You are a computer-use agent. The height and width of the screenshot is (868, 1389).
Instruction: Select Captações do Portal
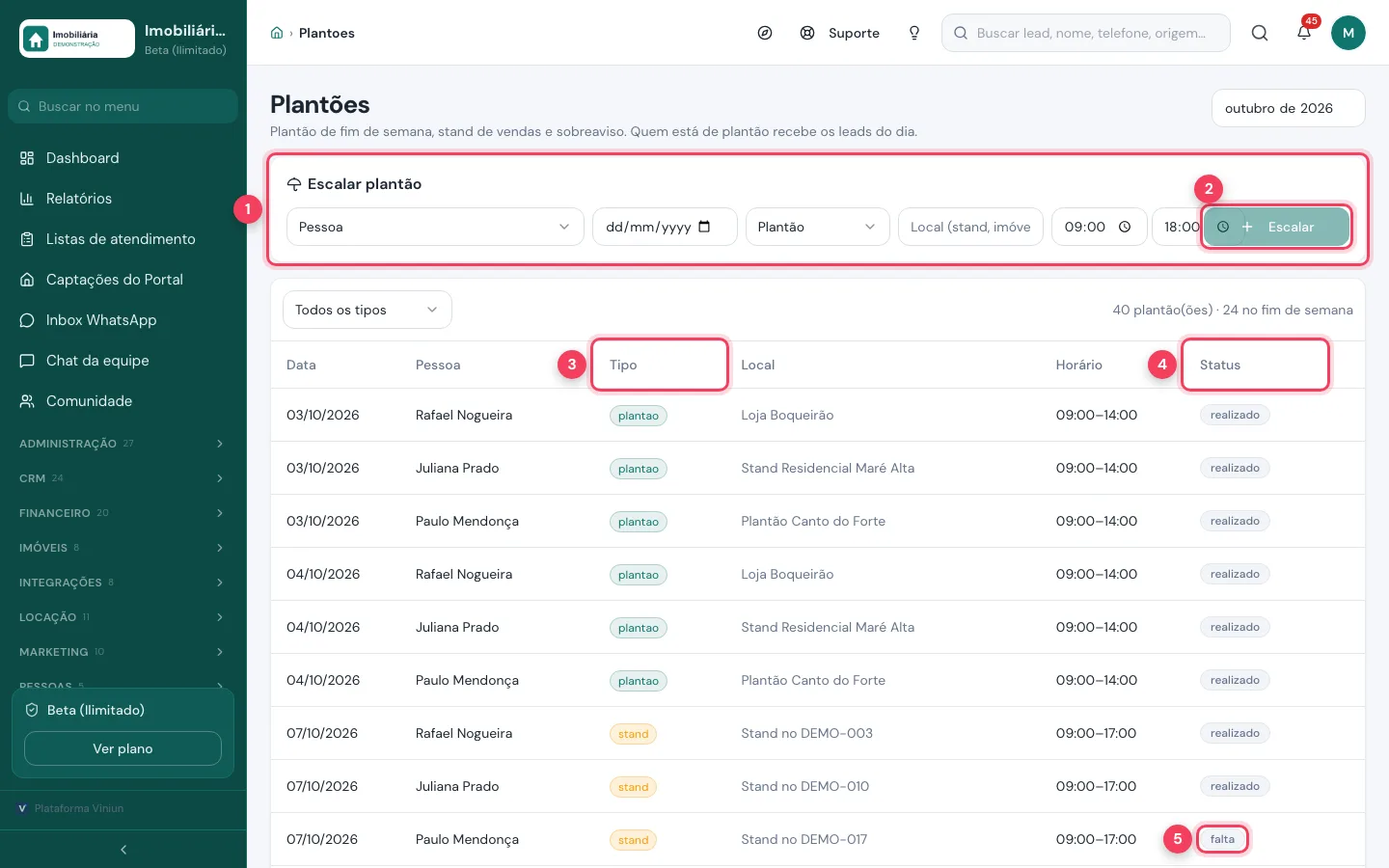[x=123, y=280]
